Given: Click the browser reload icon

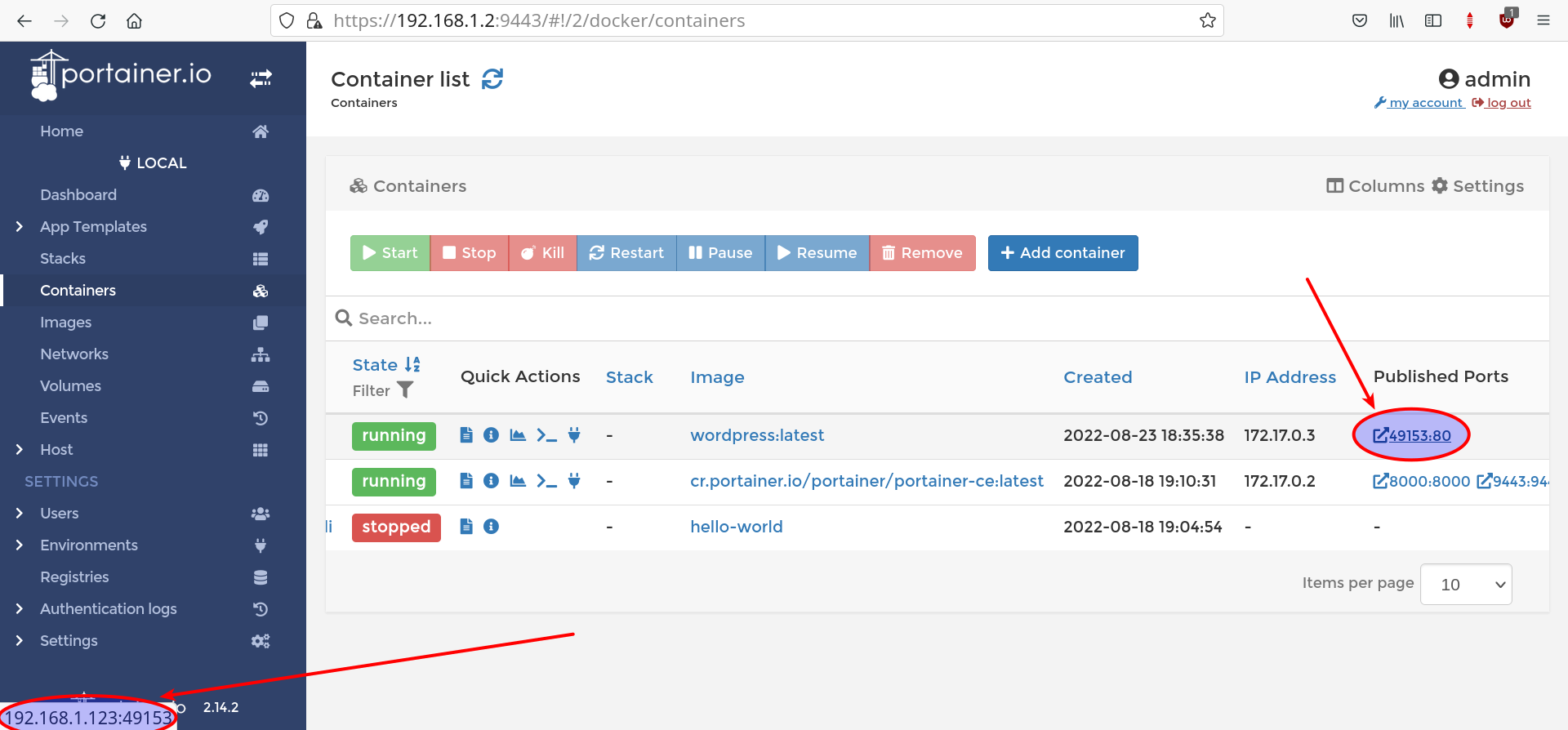Looking at the screenshot, I should pos(98,21).
